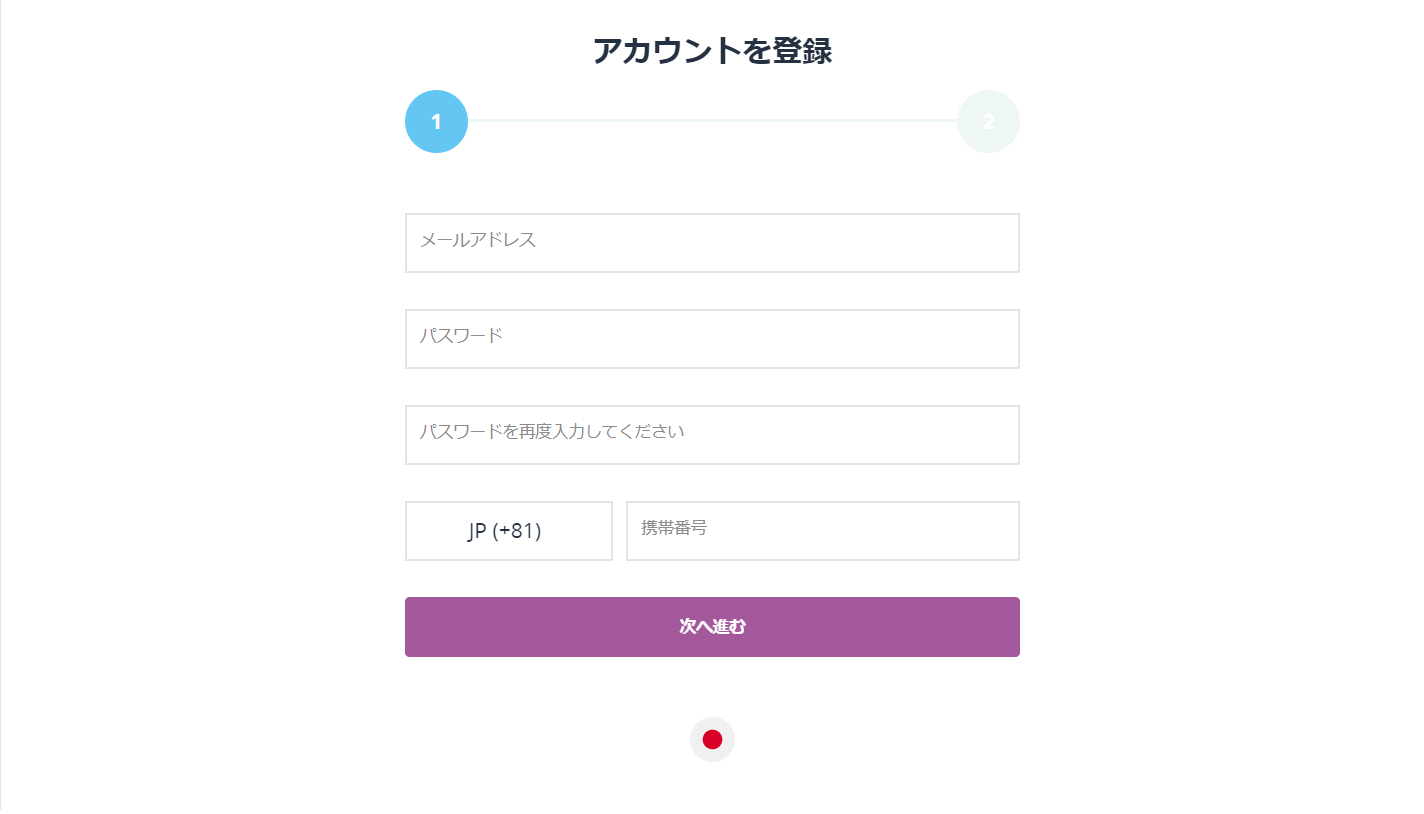Select the password confirmation field
This screenshot has height=814, width=1424.
[712, 435]
